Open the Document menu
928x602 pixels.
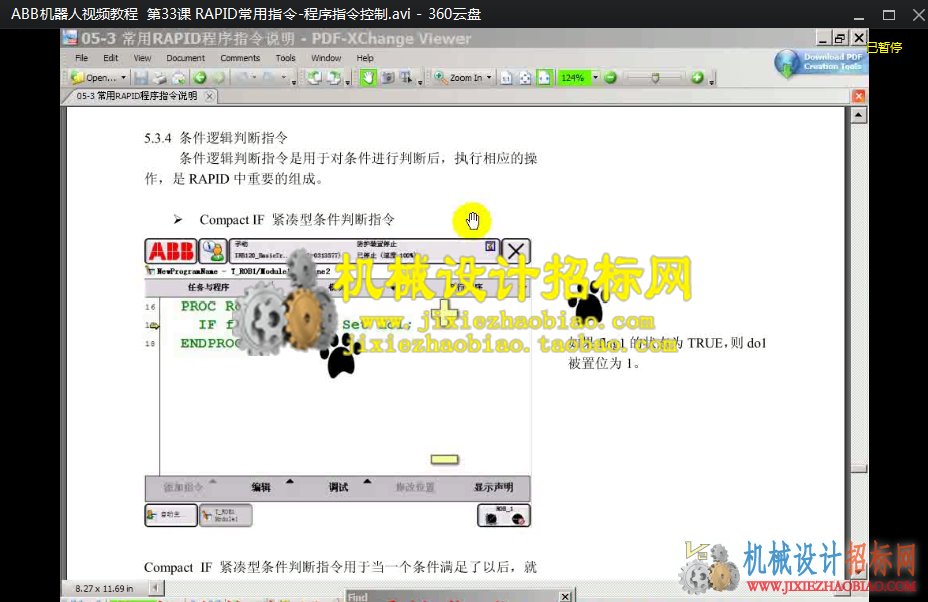tap(186, 58)
